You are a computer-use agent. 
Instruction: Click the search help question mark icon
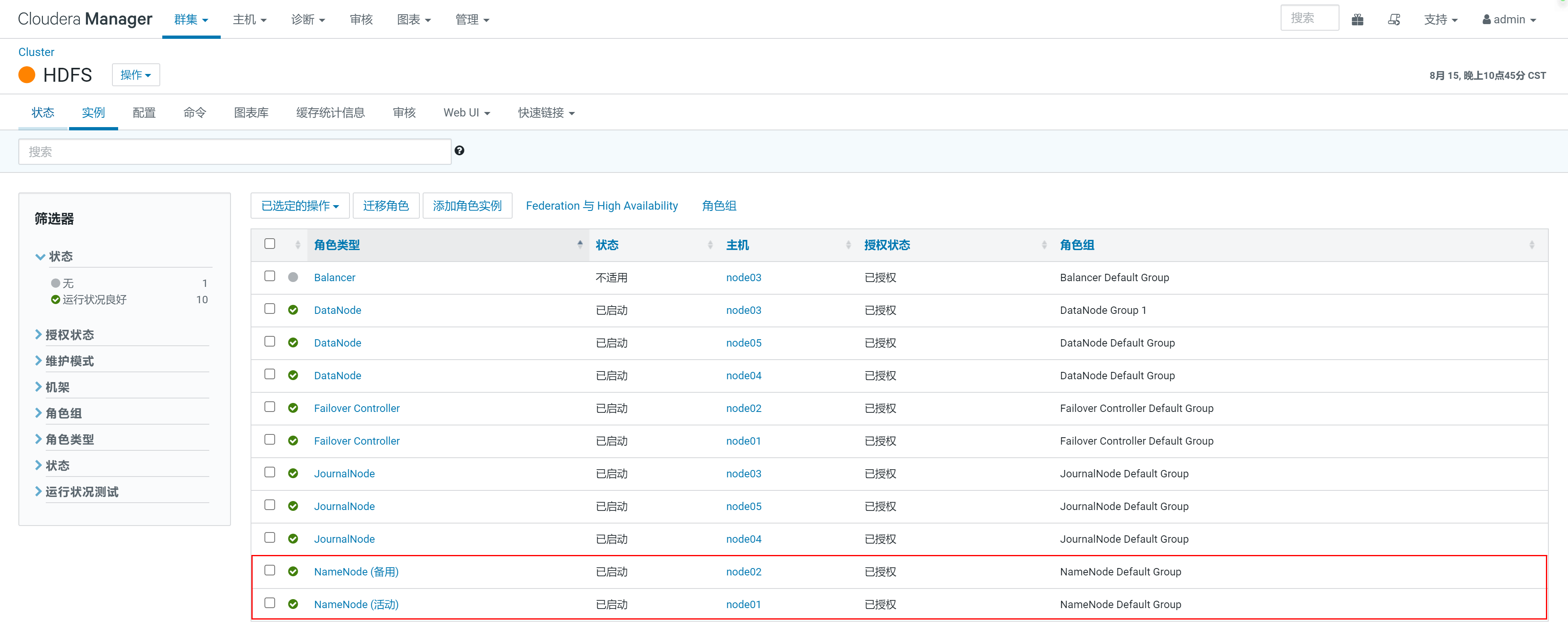coord(459,151)
